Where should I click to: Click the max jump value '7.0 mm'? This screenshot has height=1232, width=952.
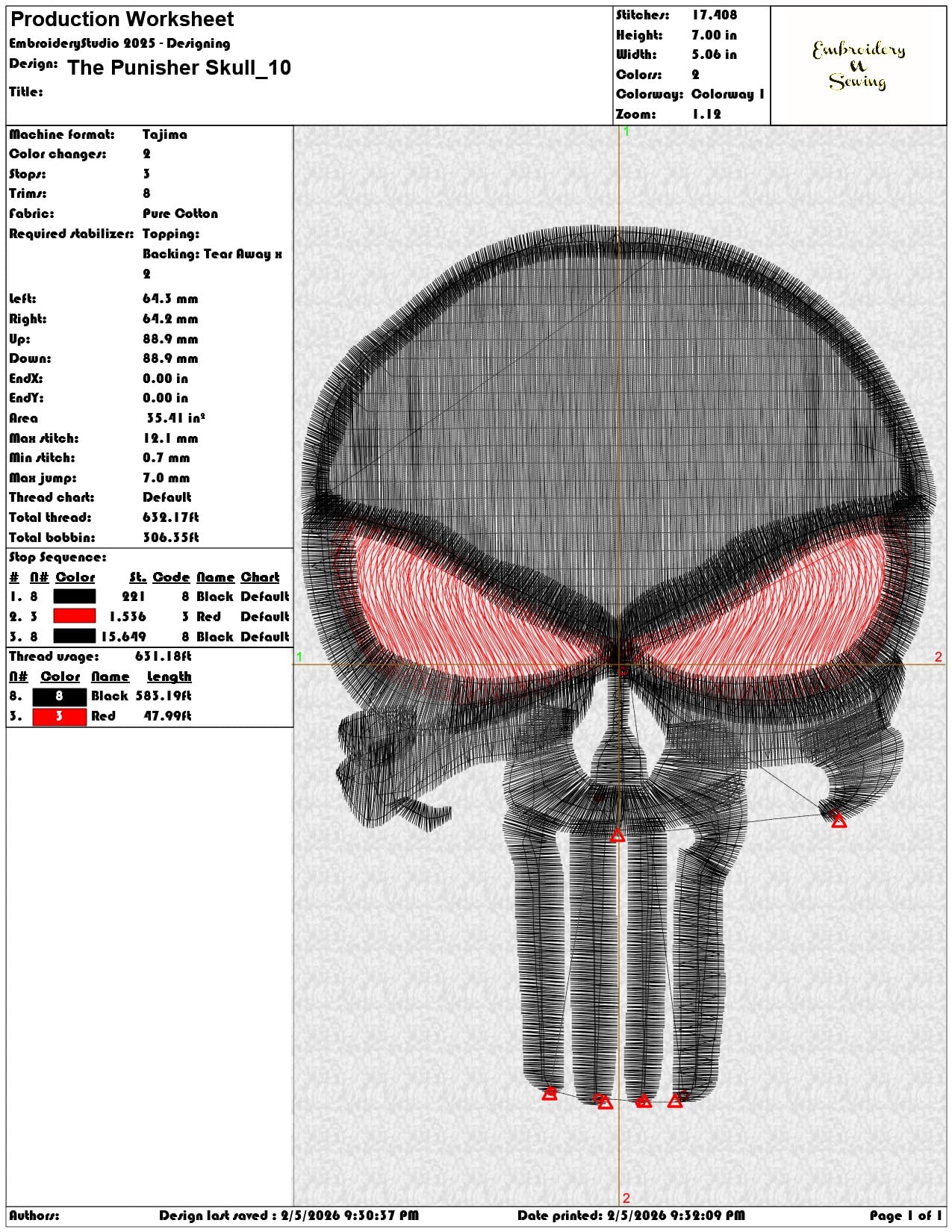[167, 478]
